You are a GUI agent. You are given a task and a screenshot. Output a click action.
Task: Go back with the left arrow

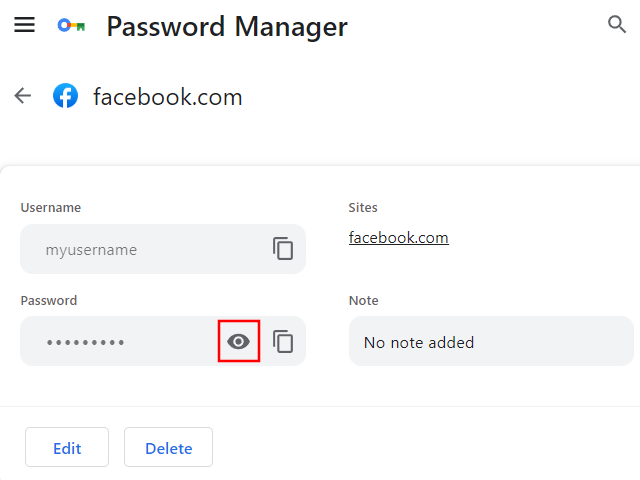click(x=23, y=96)
